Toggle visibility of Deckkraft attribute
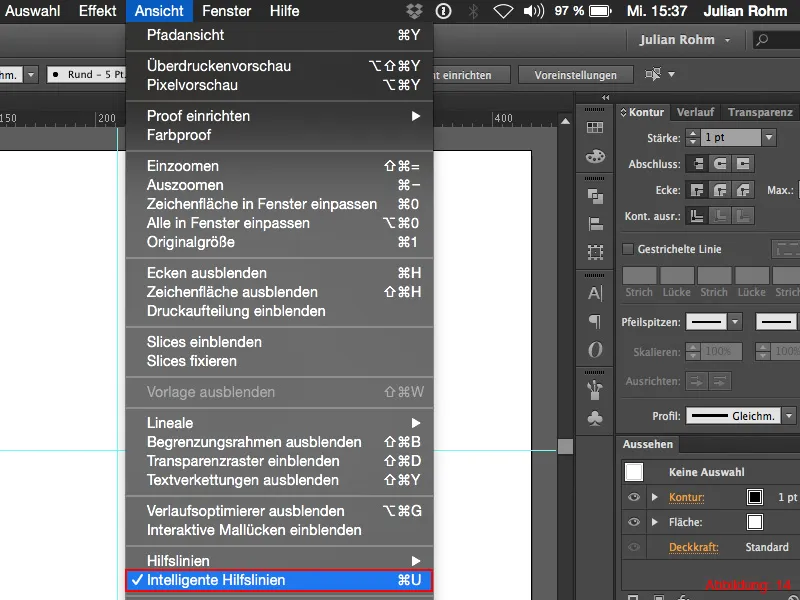Screen dimensions: 800x600 (x=634, y=547)
